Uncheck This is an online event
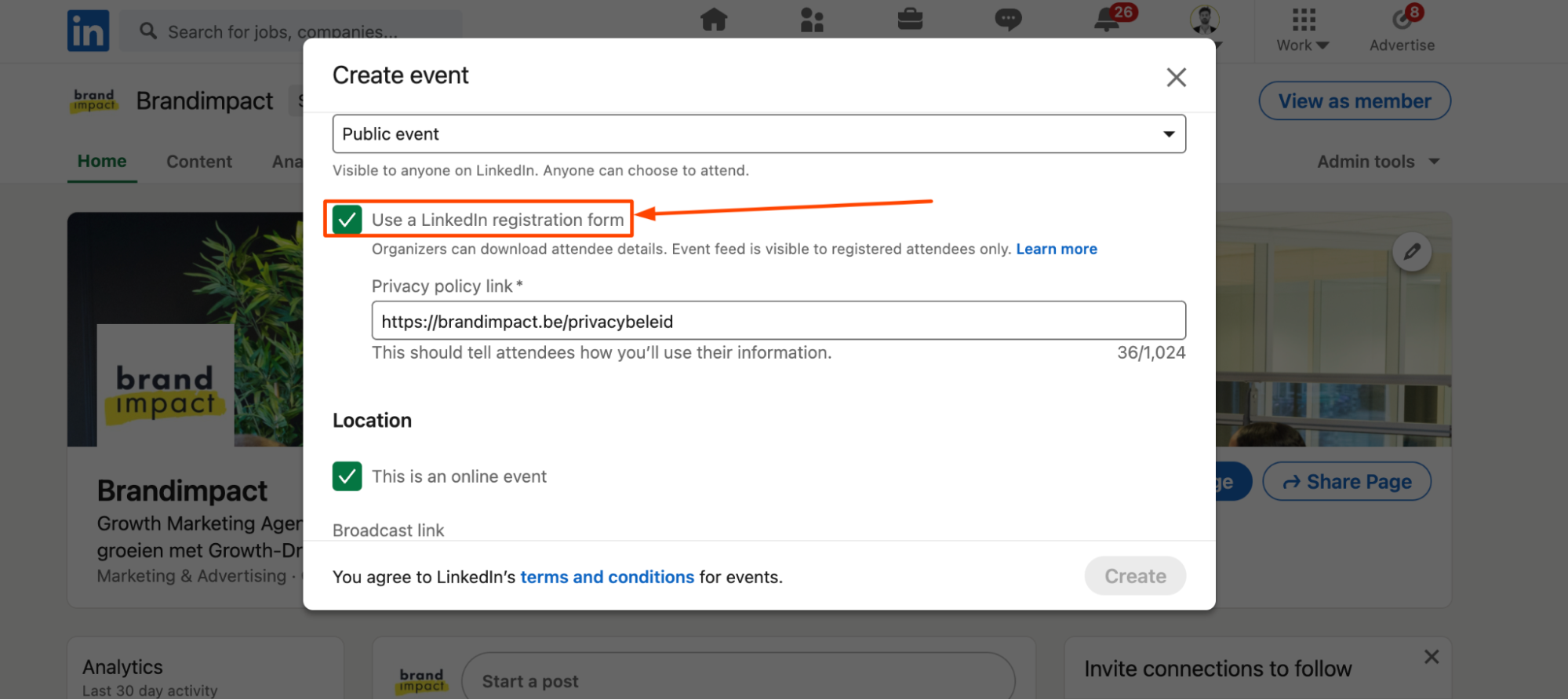Viewport: 1568px width, 700px height. click(347, 476)
